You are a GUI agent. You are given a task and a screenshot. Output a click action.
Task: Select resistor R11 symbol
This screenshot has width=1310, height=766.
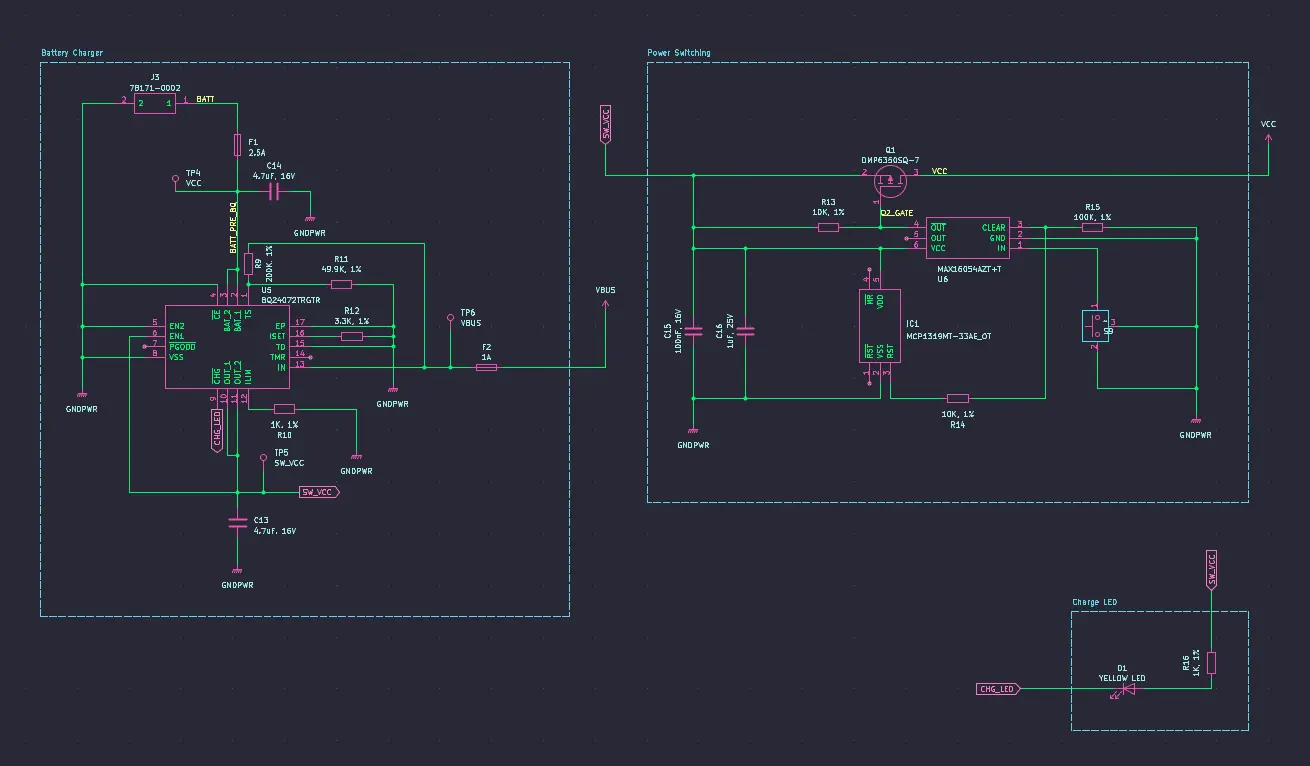(x=341, y=284)
